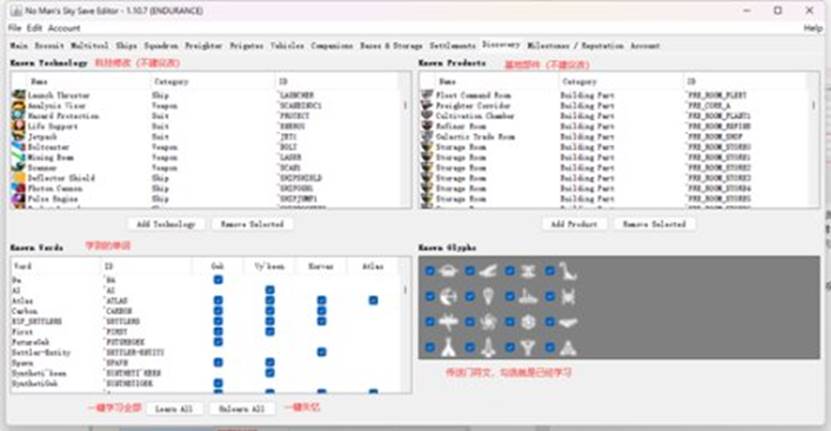Uncheck the Gek box in the SyntheticGek row

click(218, 383)
